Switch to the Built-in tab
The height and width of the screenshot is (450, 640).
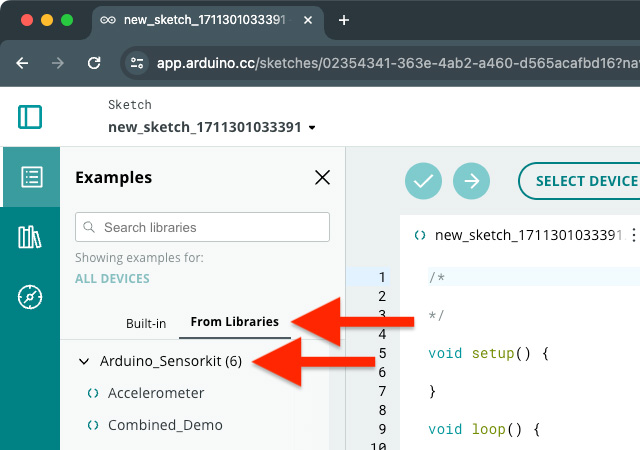[x=146, y=323]
